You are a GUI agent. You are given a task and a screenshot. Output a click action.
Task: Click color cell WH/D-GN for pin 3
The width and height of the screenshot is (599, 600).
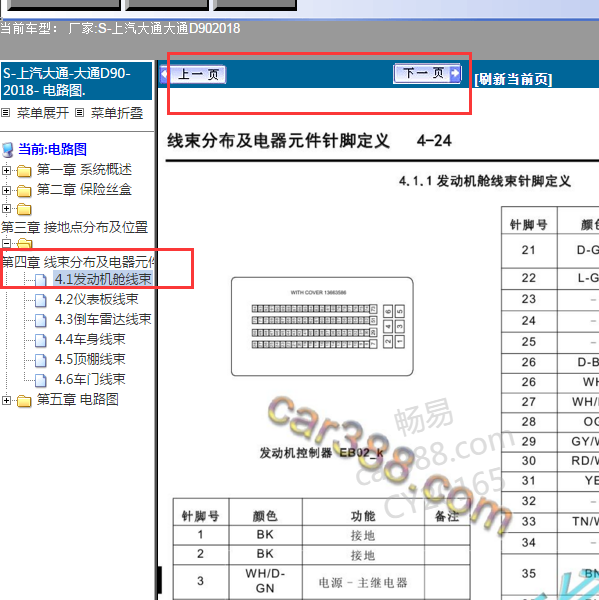click(x=265, y=581)
